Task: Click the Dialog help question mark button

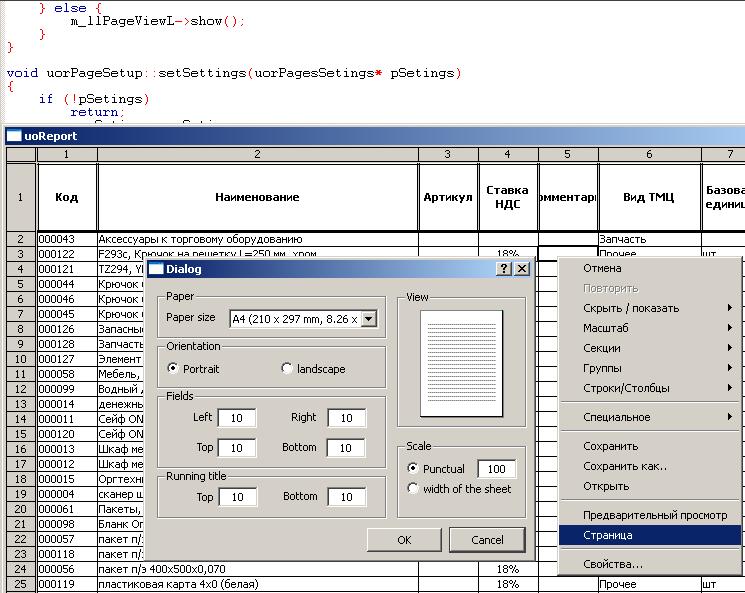Action: tap(504, 269)
